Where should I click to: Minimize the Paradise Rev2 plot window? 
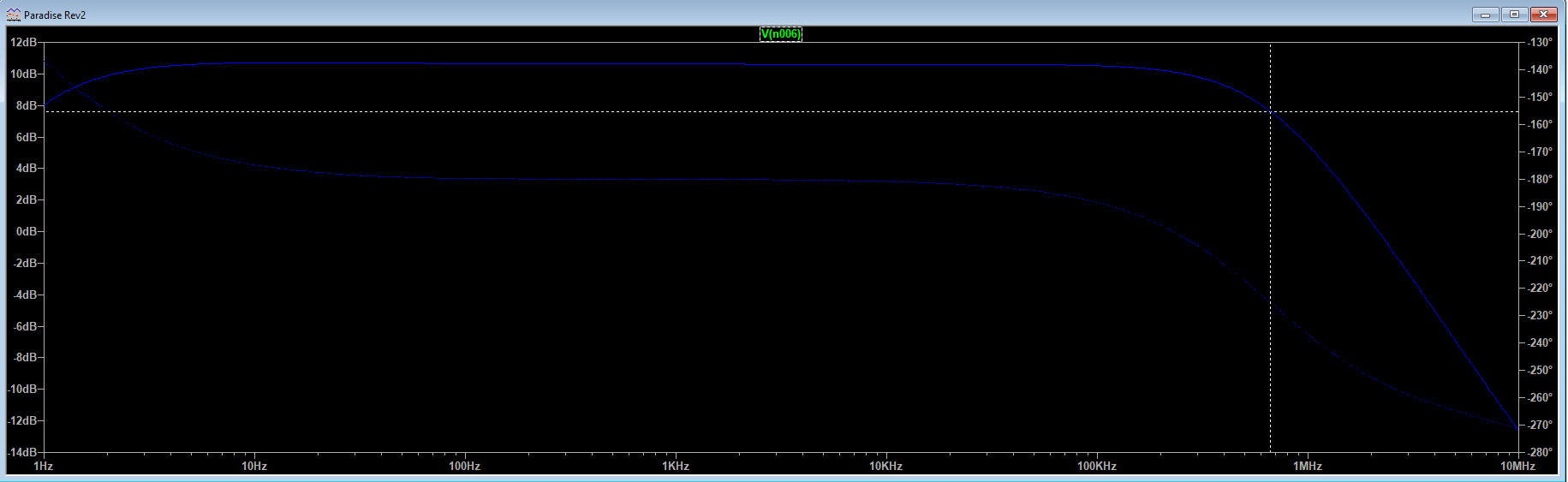[x=1485, y=15]
